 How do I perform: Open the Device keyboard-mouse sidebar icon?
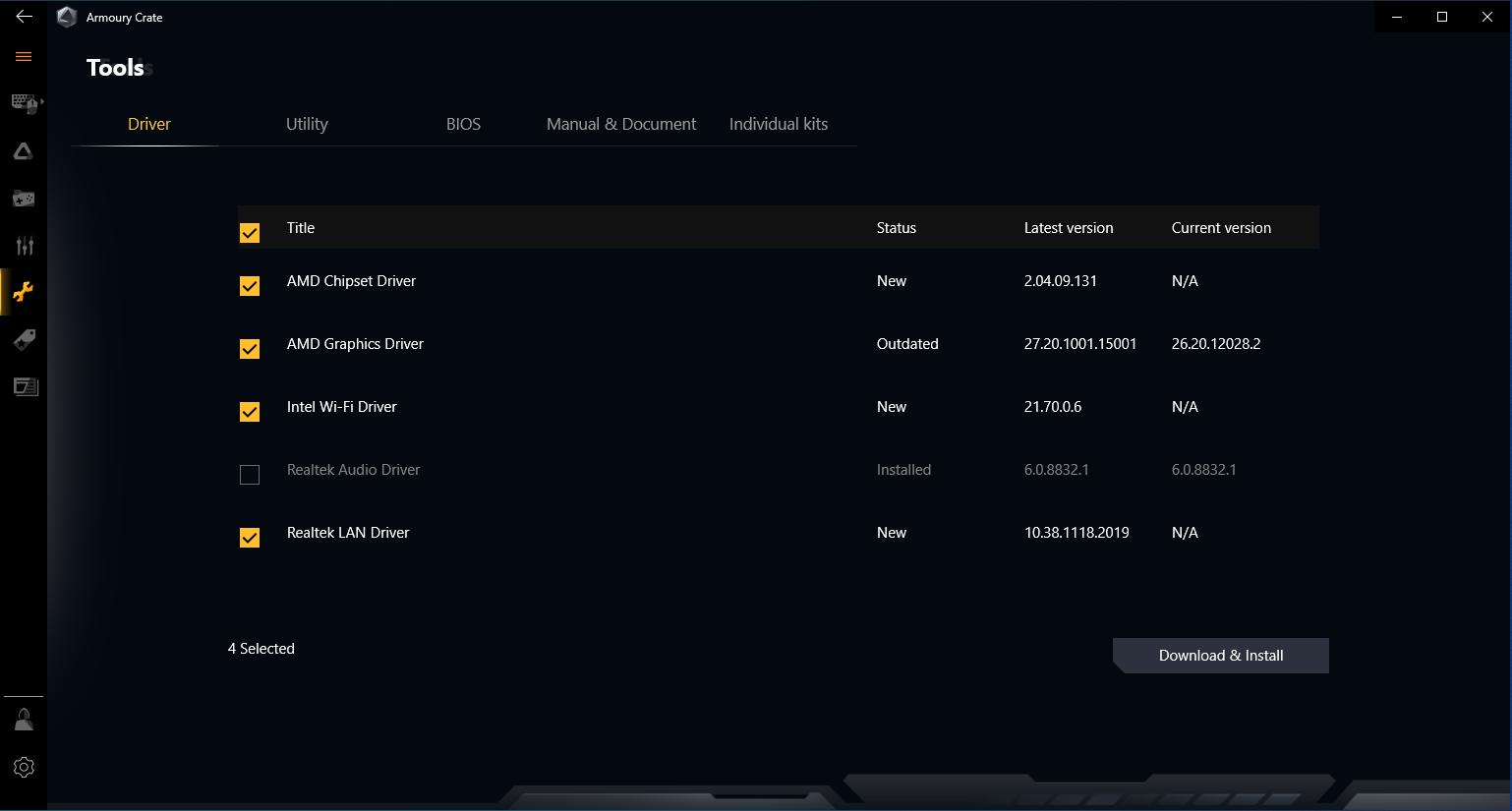[x=24, y=103]
